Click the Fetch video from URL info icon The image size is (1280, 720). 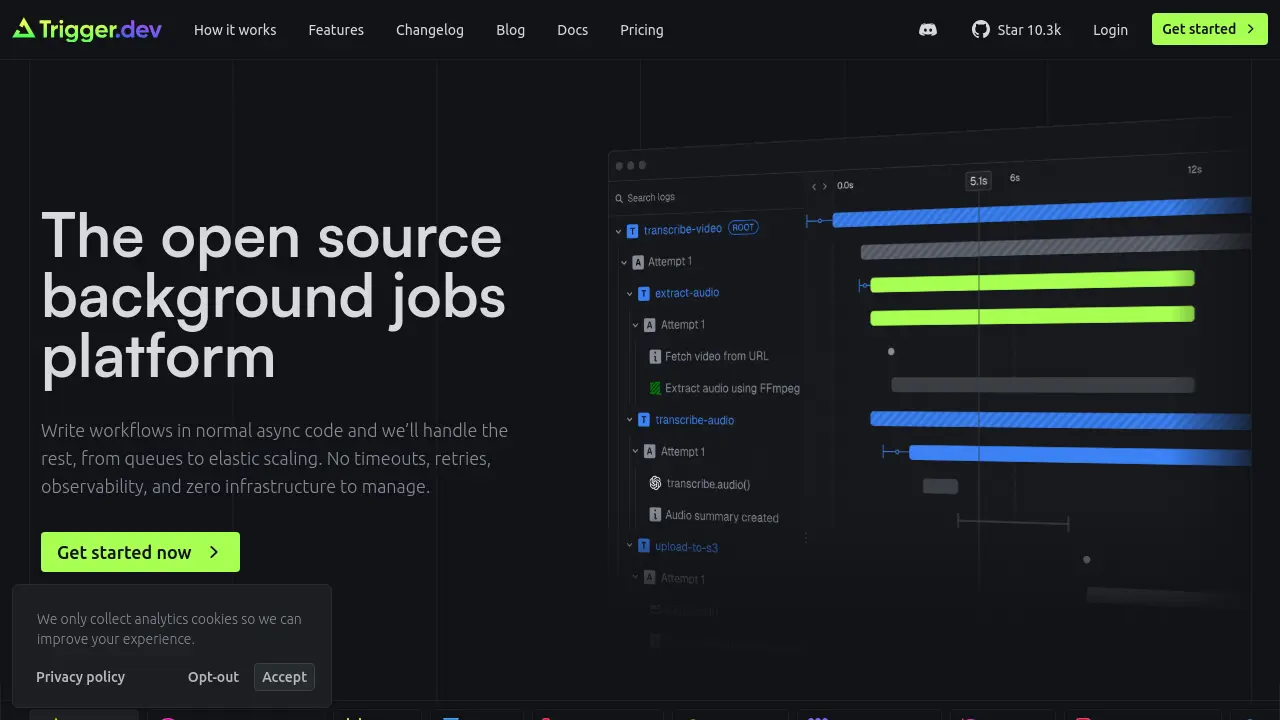(x=656, y=356)
